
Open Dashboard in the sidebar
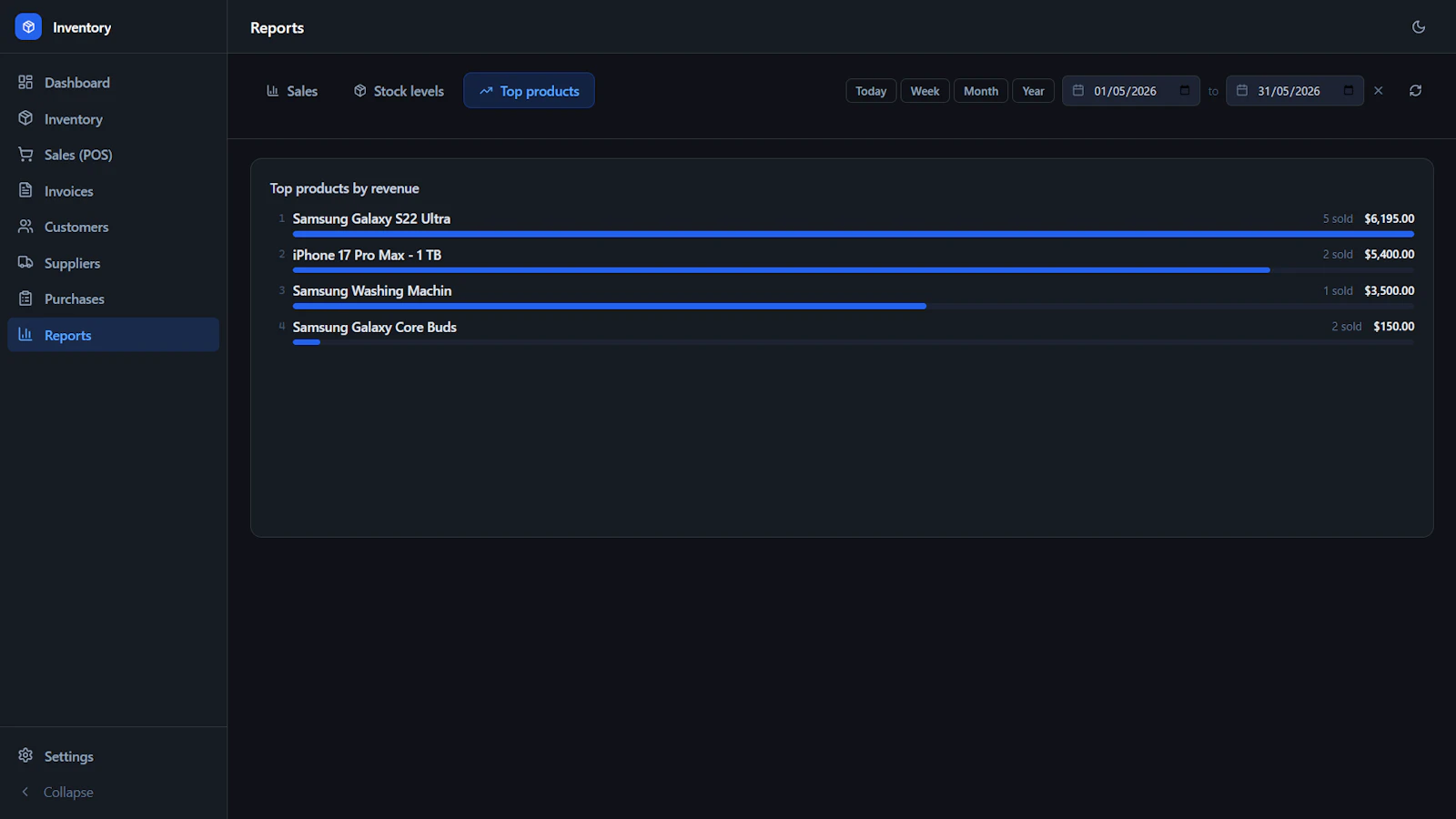113,83
